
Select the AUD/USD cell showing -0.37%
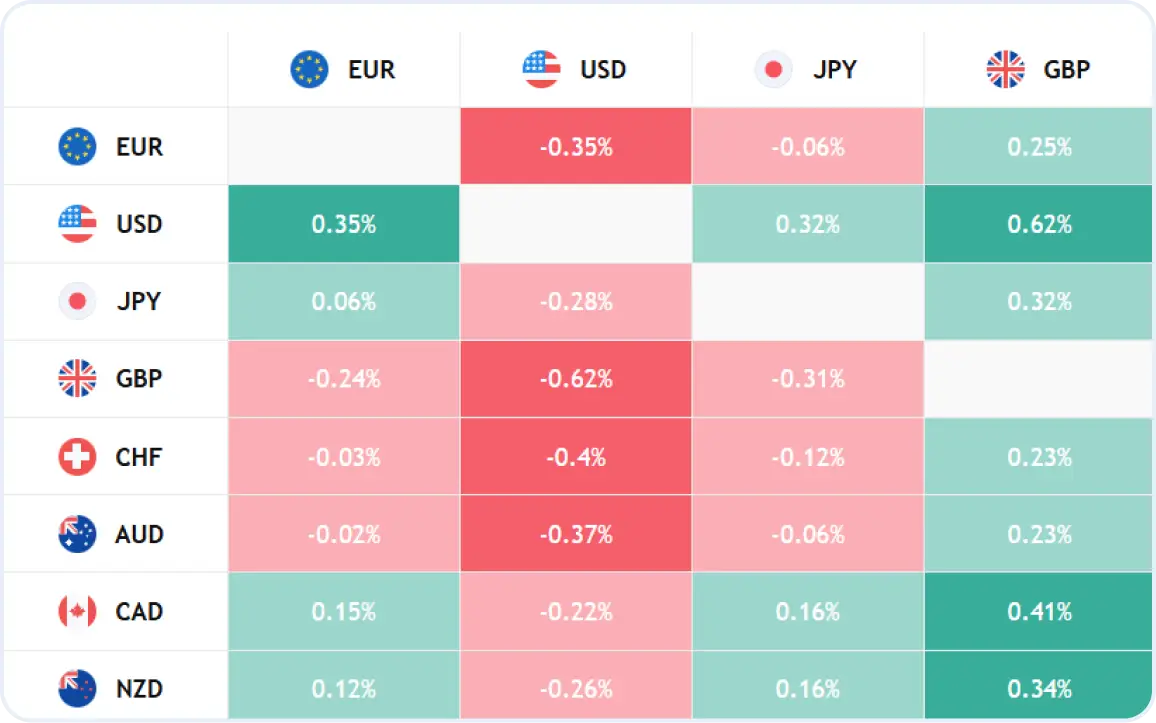point(576,534)
